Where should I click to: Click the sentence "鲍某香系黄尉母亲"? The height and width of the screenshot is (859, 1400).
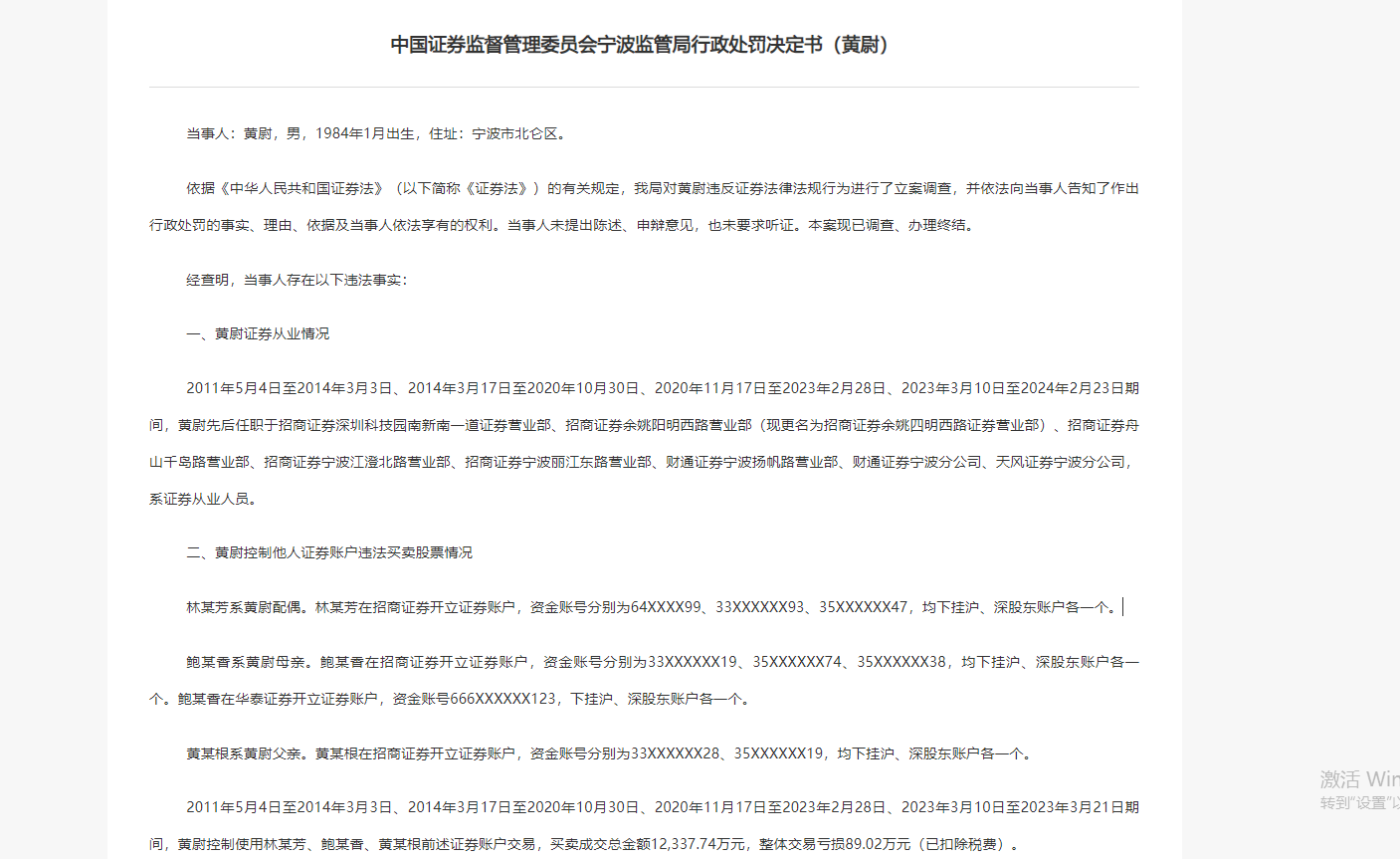(x=244, y=662)
